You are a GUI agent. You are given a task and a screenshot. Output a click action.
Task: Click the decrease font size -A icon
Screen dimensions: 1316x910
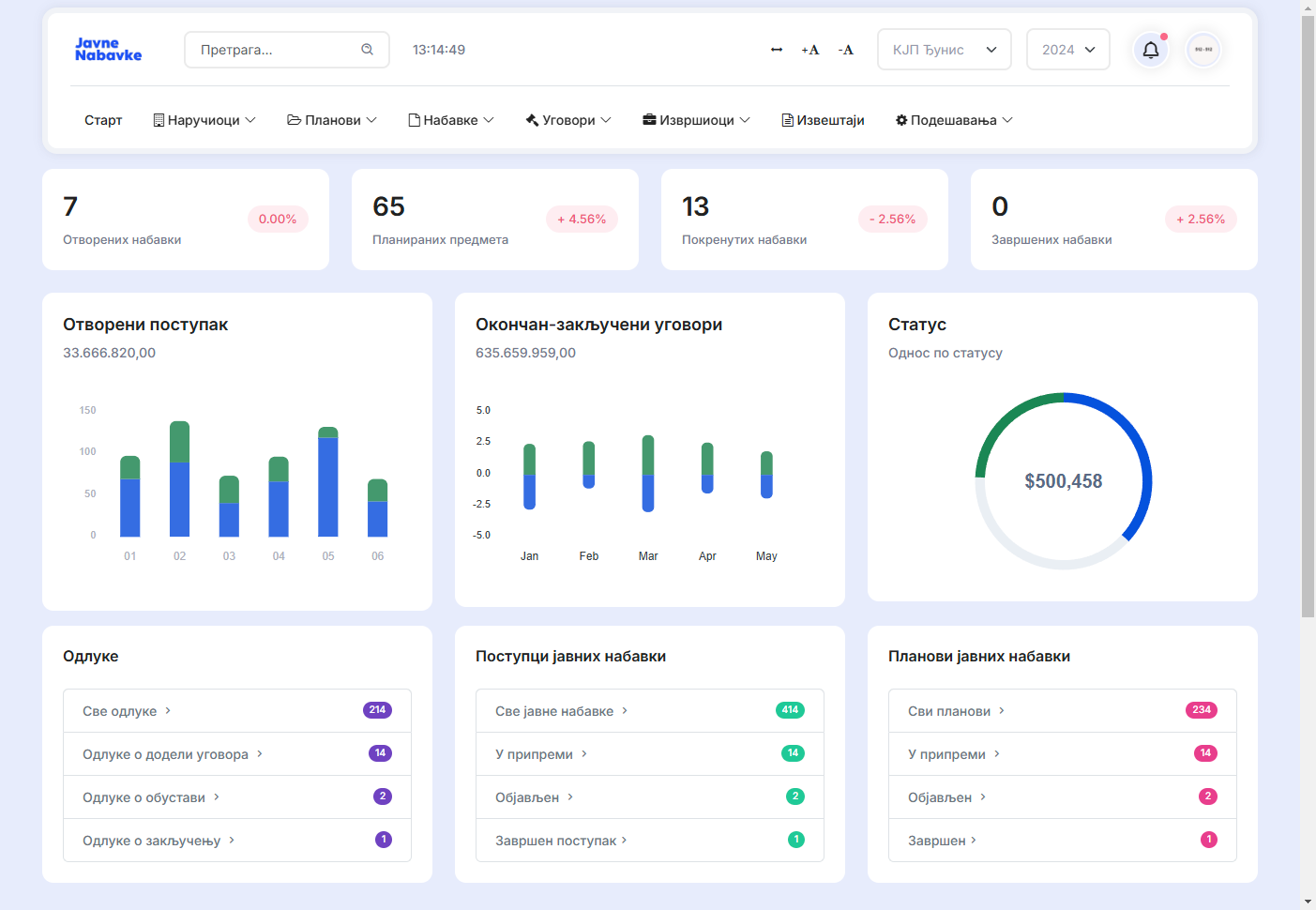pyautogui.click(x=845, y=50)
